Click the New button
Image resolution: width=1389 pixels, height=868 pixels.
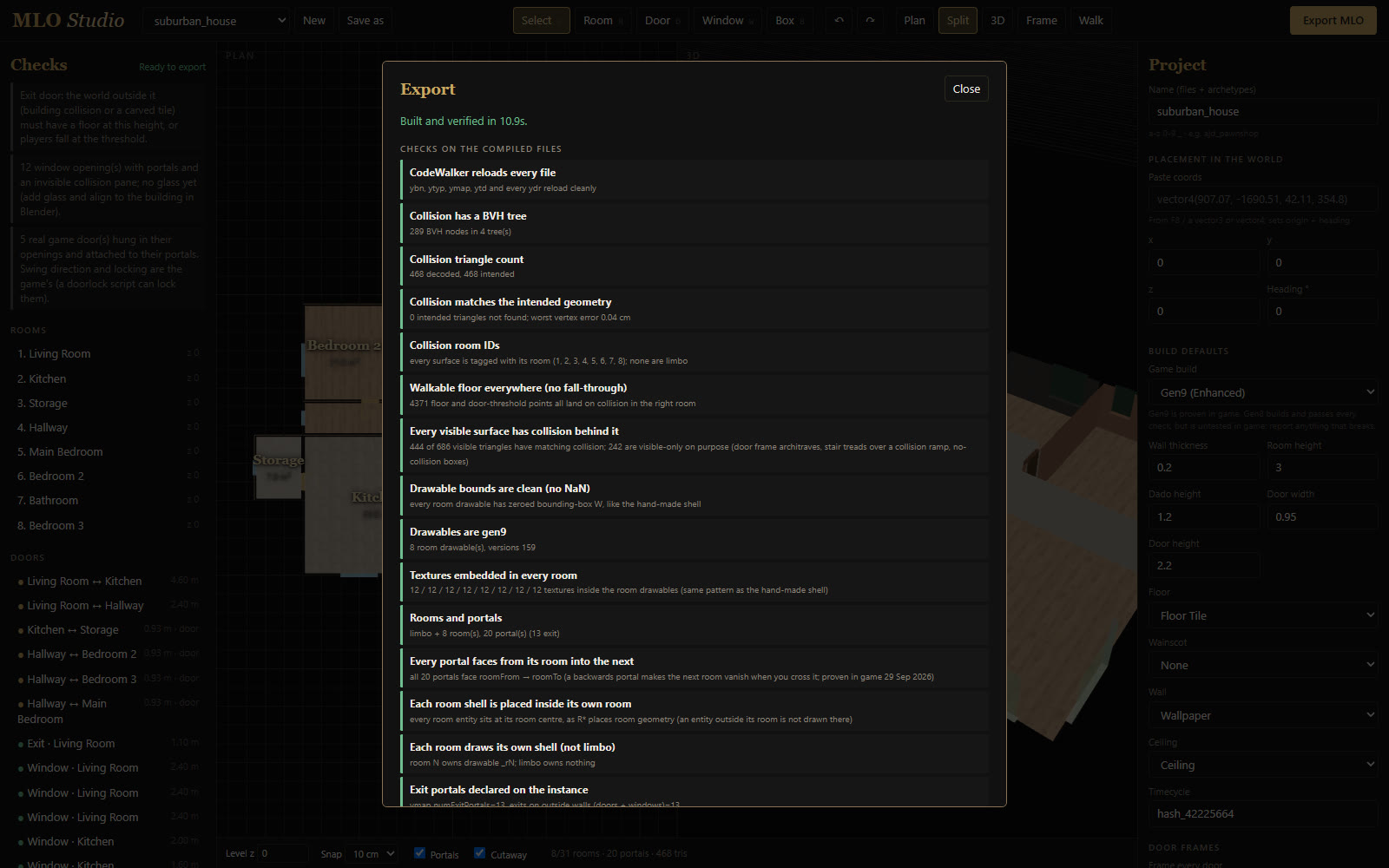coord(314,21)
